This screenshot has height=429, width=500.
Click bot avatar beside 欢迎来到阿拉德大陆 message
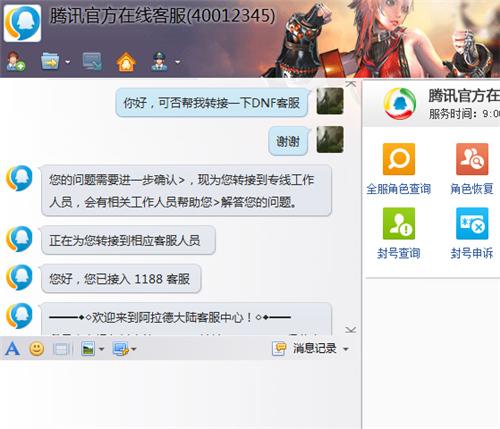click(x=19, y=315)
